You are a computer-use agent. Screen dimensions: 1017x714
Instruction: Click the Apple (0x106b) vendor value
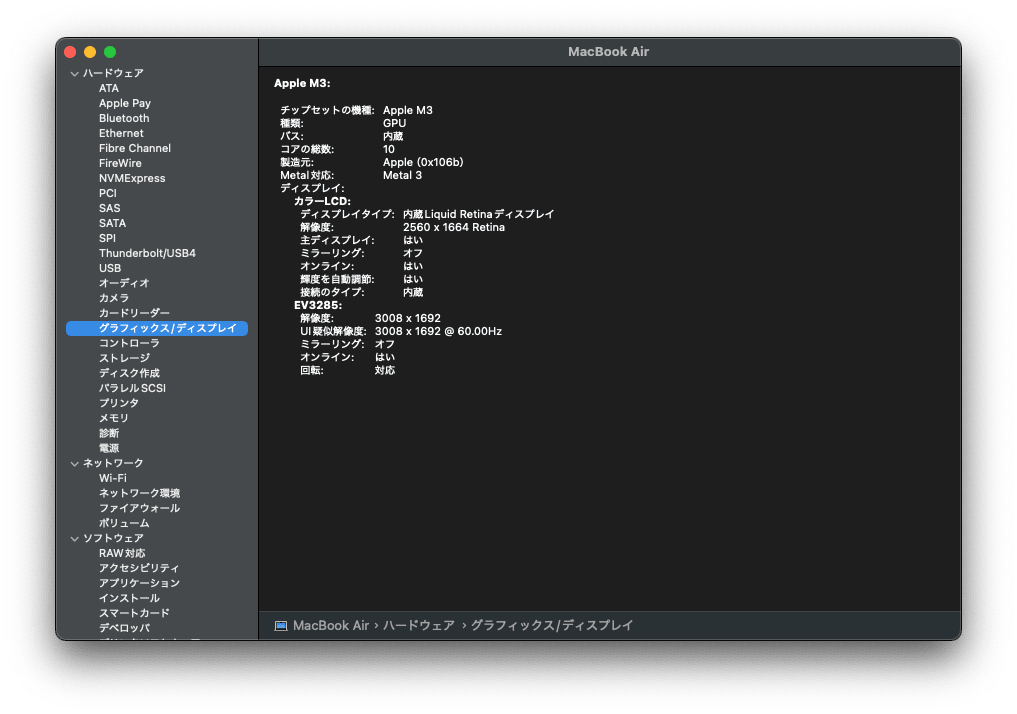[423, 162]
